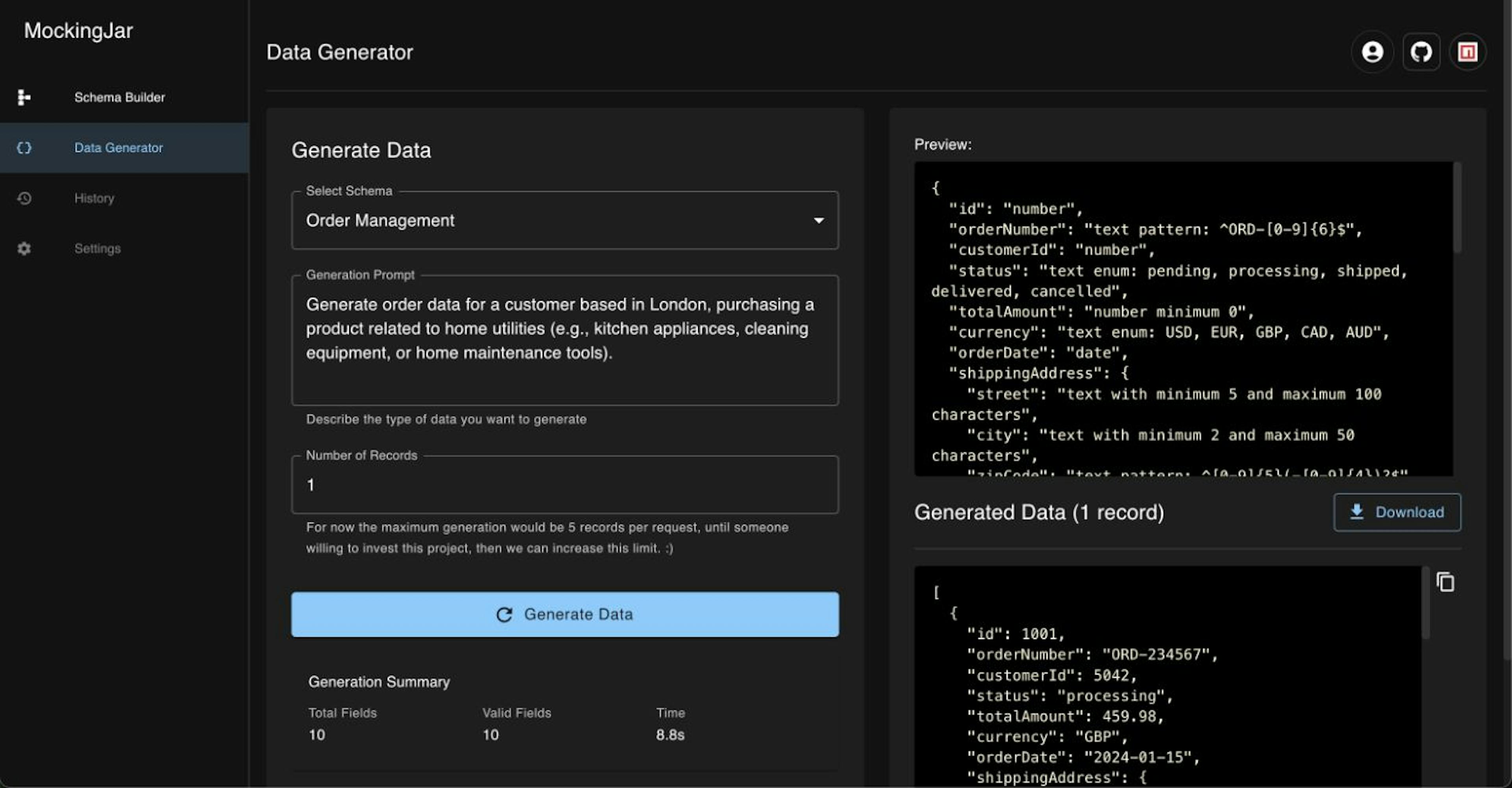Click the red square icon in header
Viewport: 1512px width, 788px height.
pos(1468,52)
